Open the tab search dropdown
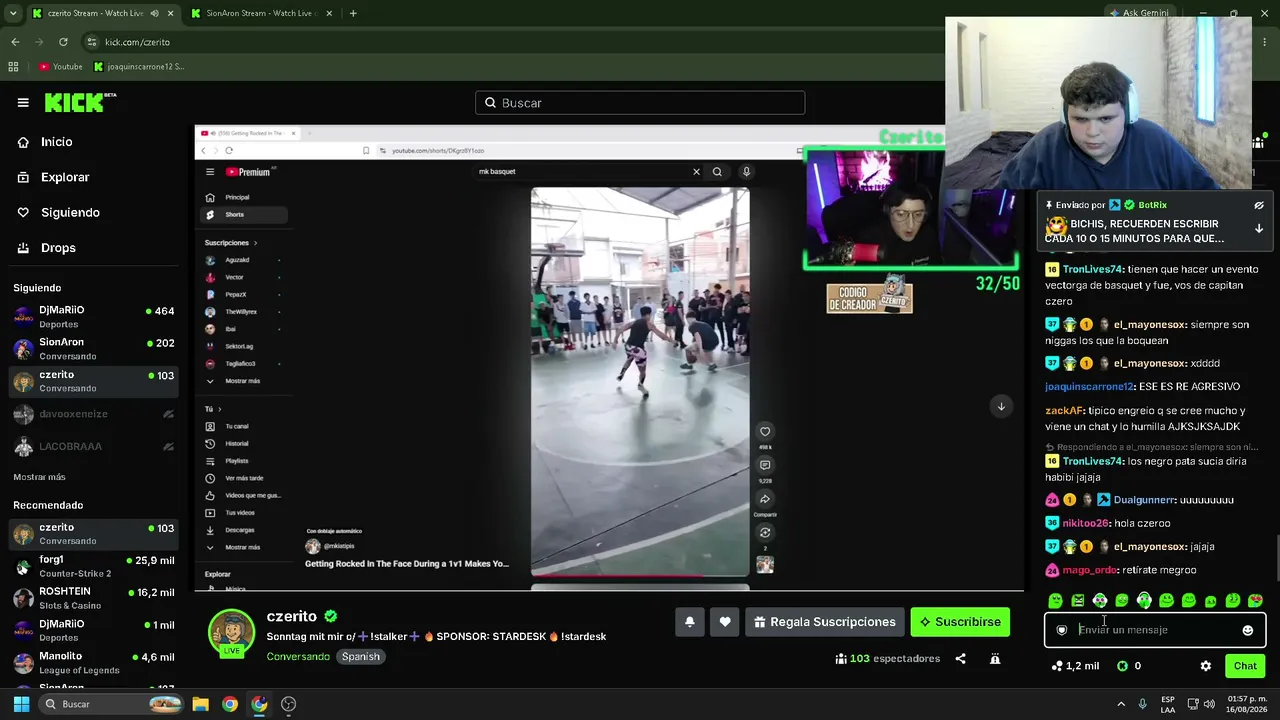Image resolution: width=1280 pixels, height=720 pixels. click(x=13, y=13)
